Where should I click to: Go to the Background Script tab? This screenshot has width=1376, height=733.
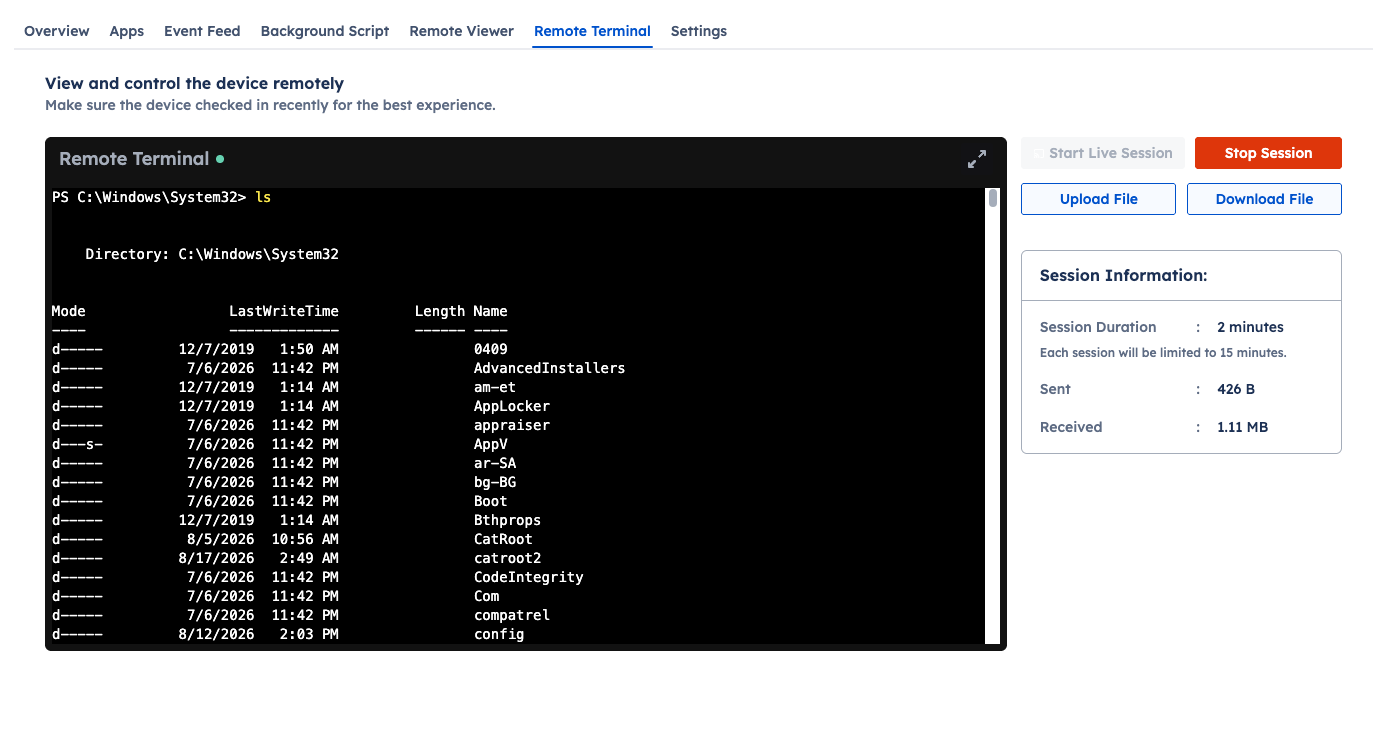(325, 31)
